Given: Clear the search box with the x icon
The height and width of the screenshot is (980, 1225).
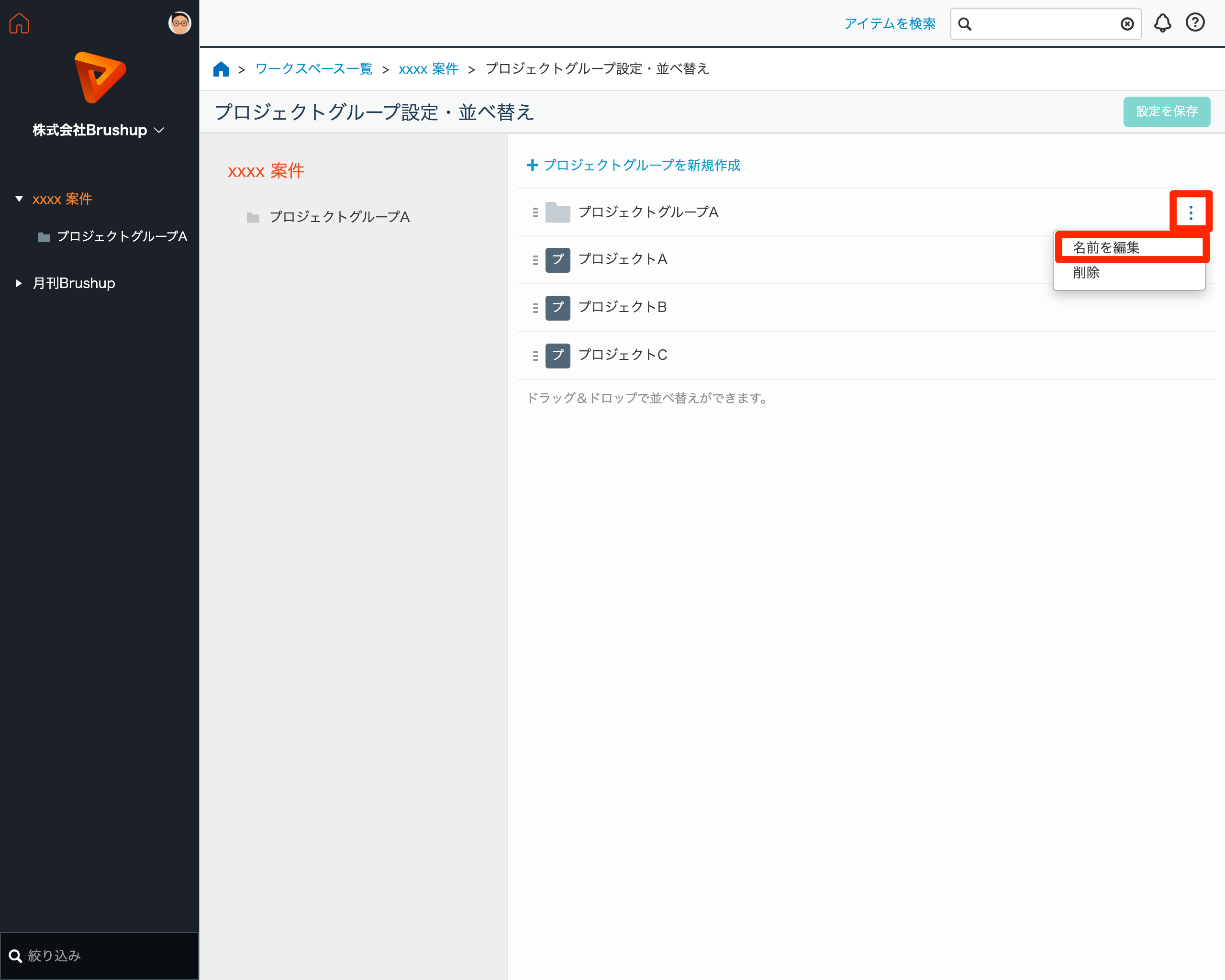Looking at the screenshot, I should pos(1127,24).
